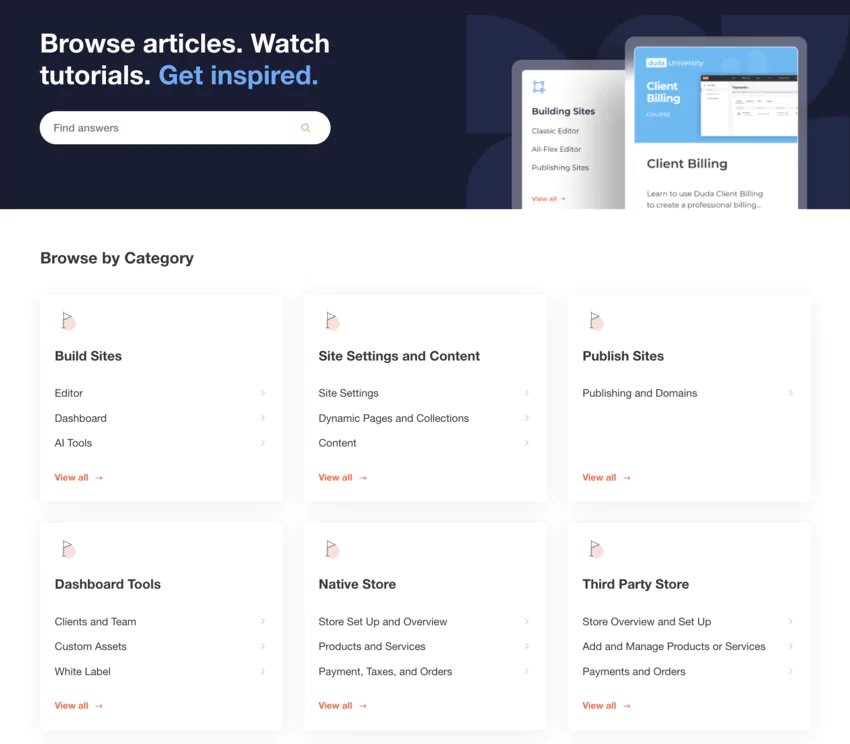Expand the AI Tools row chevron
This screenshot has width=850, height=744.
(263, 443)
